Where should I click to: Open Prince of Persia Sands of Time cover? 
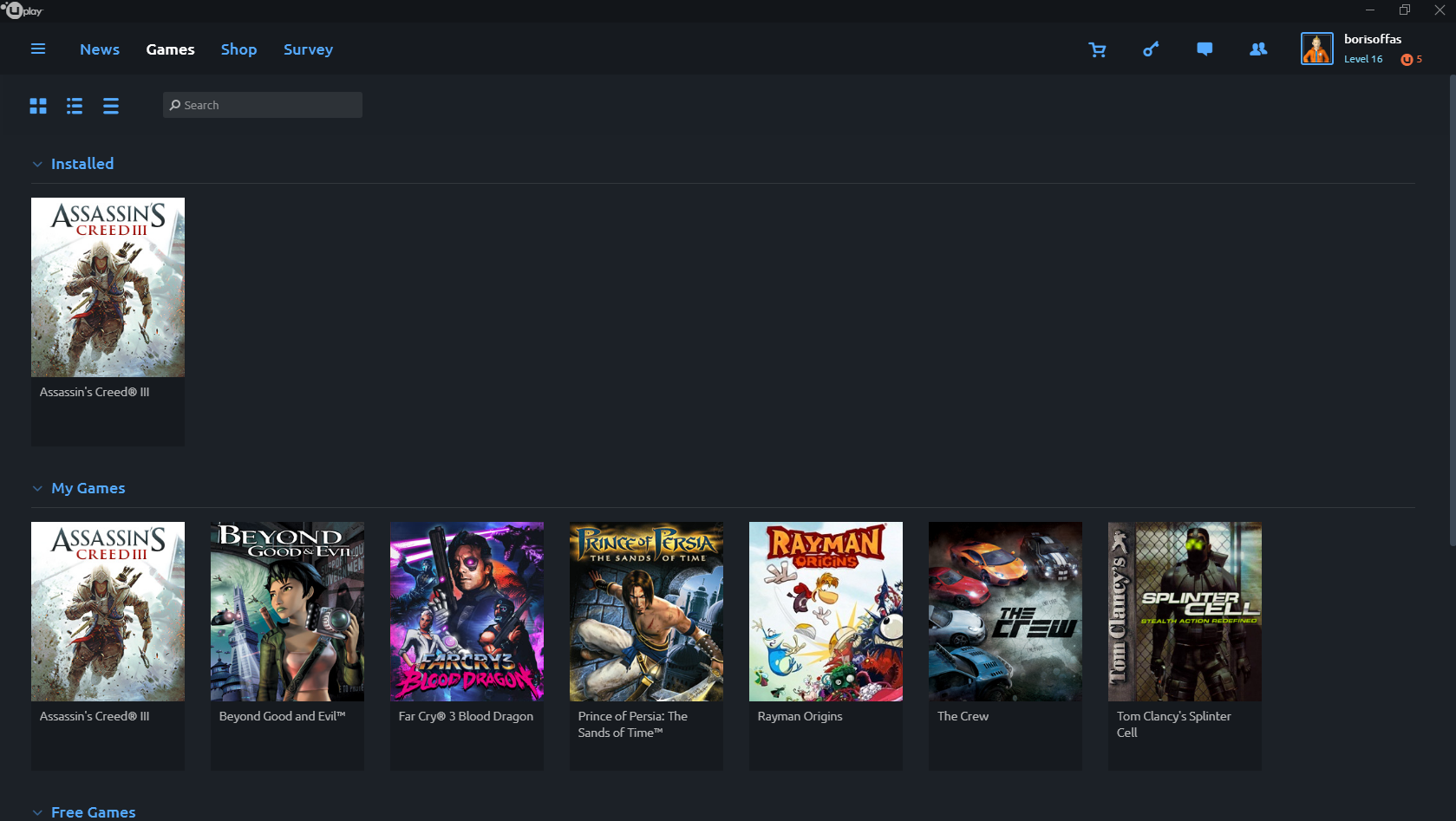[x=646, y=611]
